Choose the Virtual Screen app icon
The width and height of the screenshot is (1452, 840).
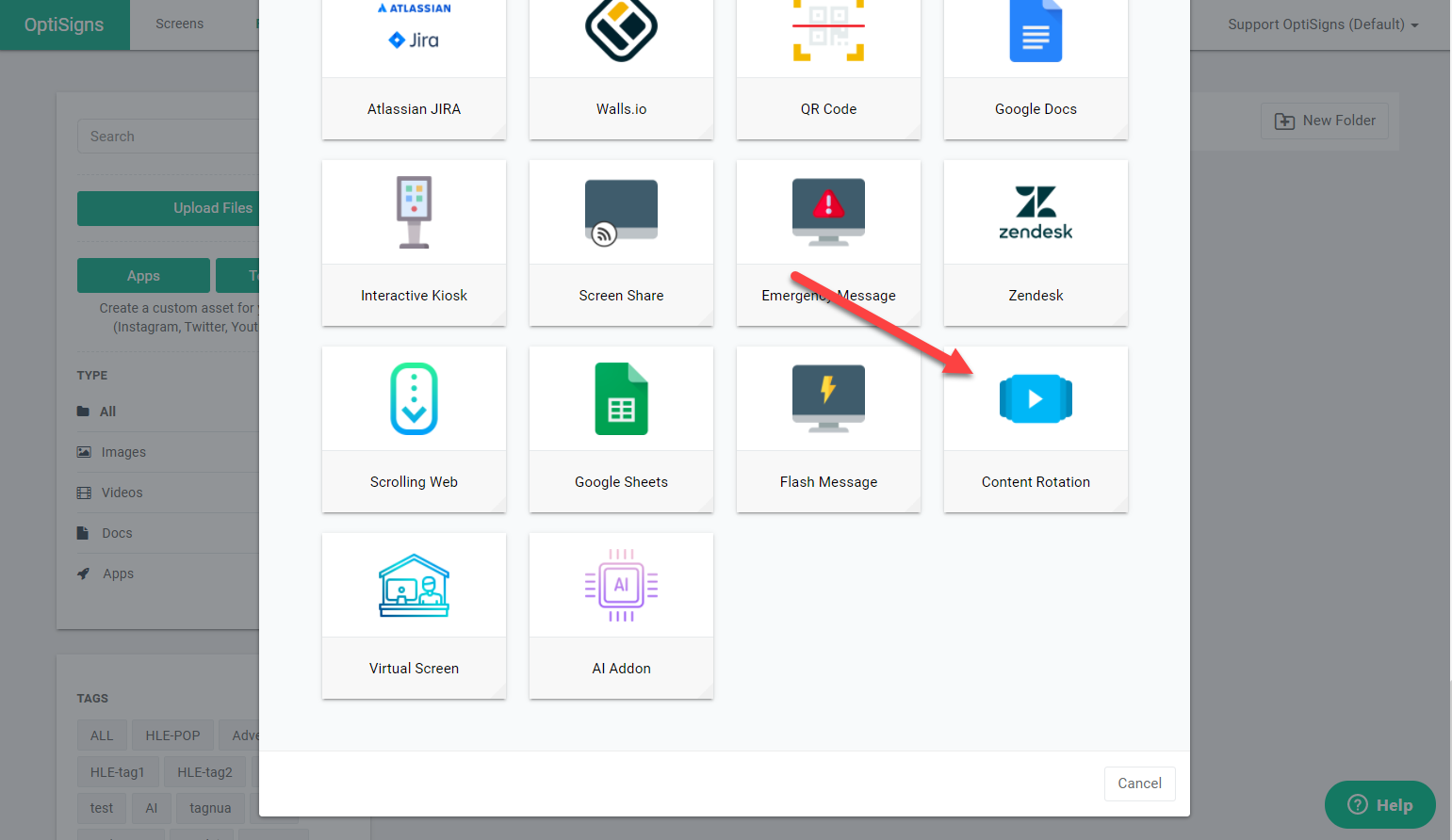414,586
